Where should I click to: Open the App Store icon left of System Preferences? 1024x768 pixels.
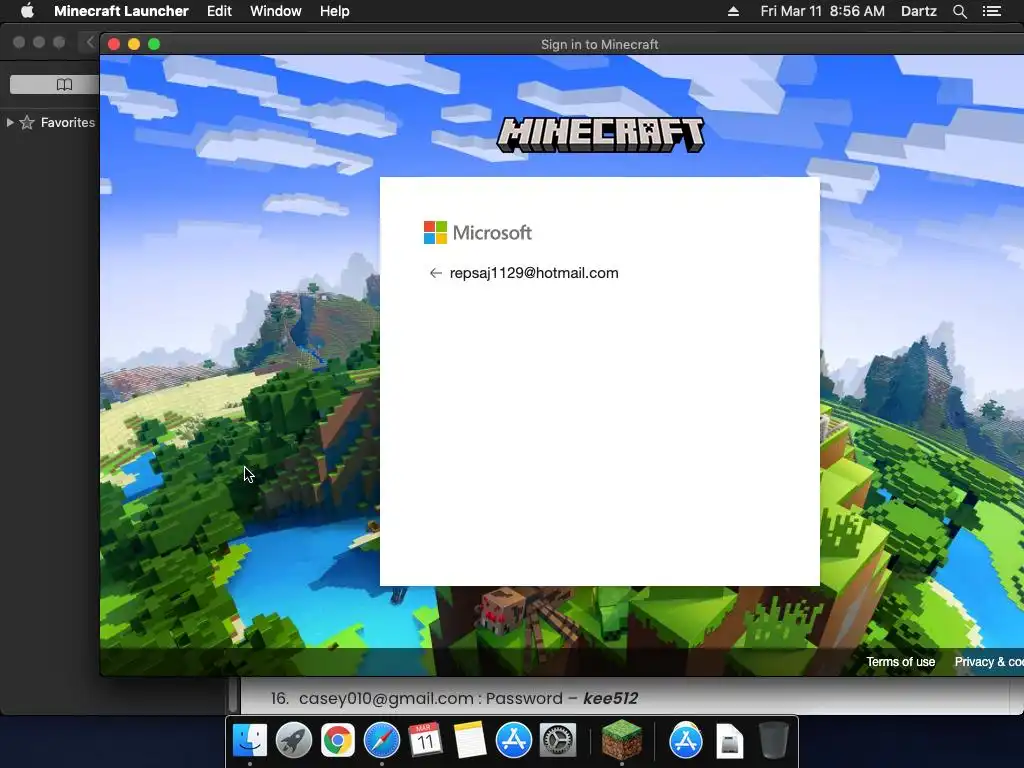click(514, 741)
